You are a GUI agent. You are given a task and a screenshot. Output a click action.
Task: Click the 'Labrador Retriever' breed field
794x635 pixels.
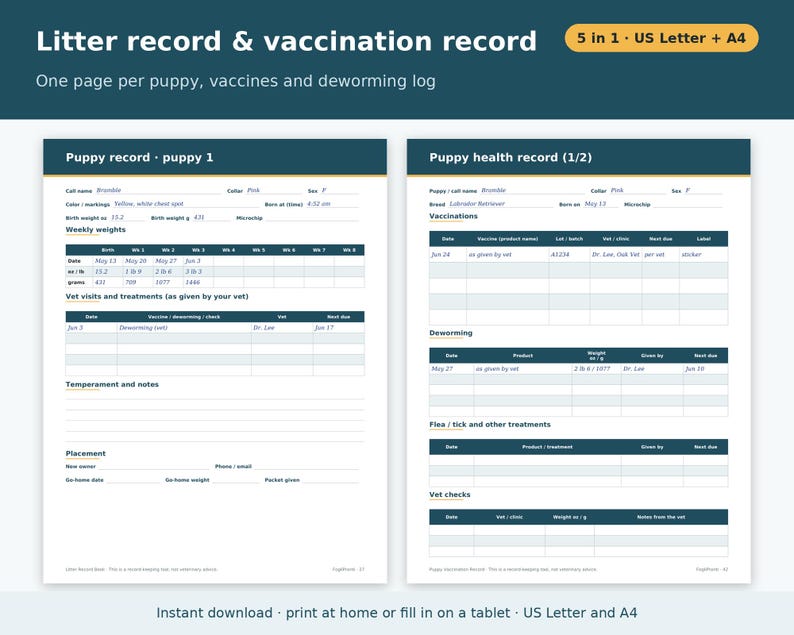[500, 204]
